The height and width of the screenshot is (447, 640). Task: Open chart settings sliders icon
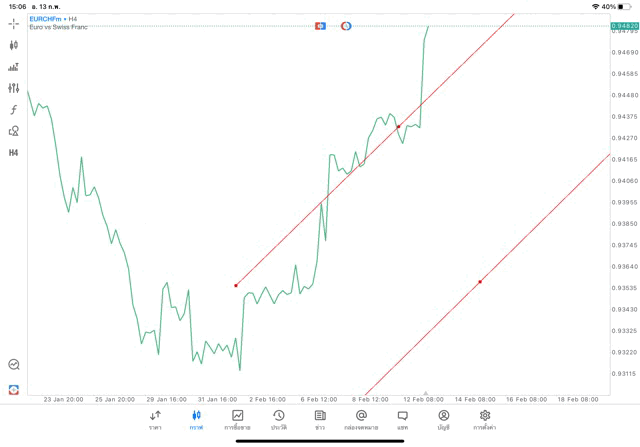13,88
